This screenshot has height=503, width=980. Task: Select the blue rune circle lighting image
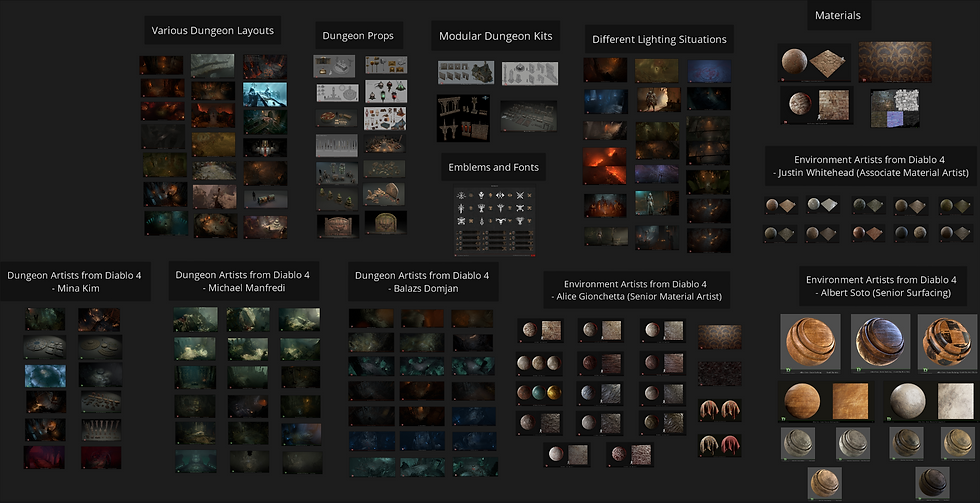click(x=709, y=71)
